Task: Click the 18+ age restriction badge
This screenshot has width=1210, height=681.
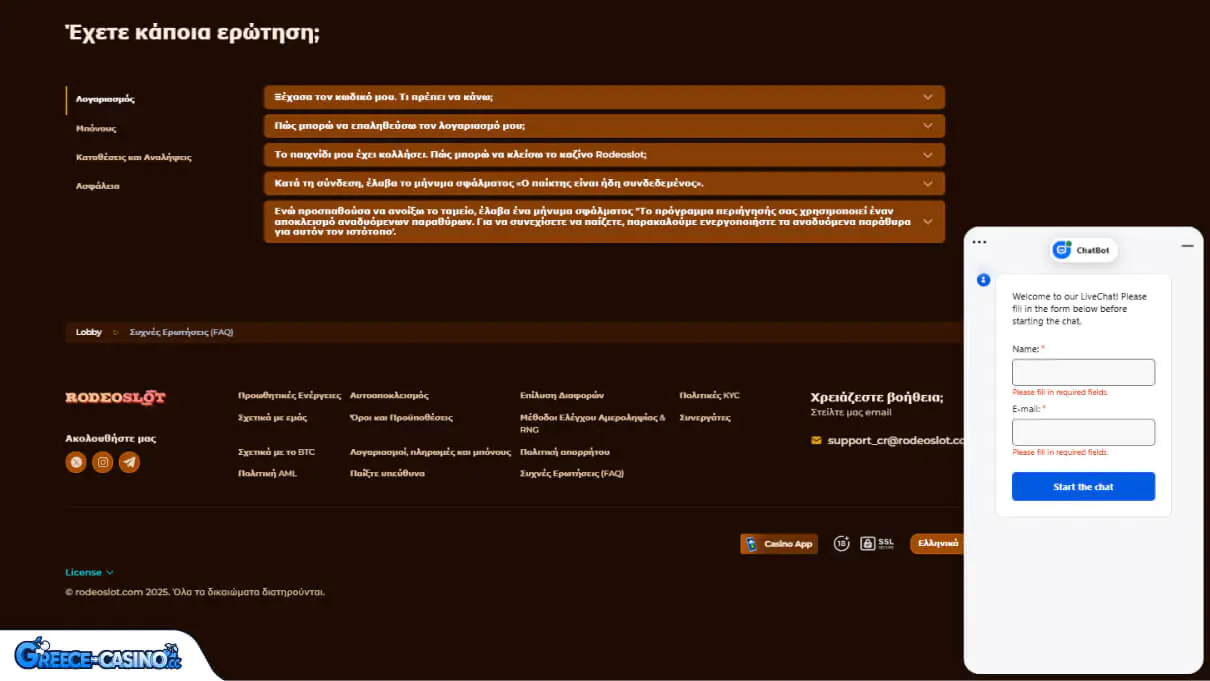Action: coord(841,544)
